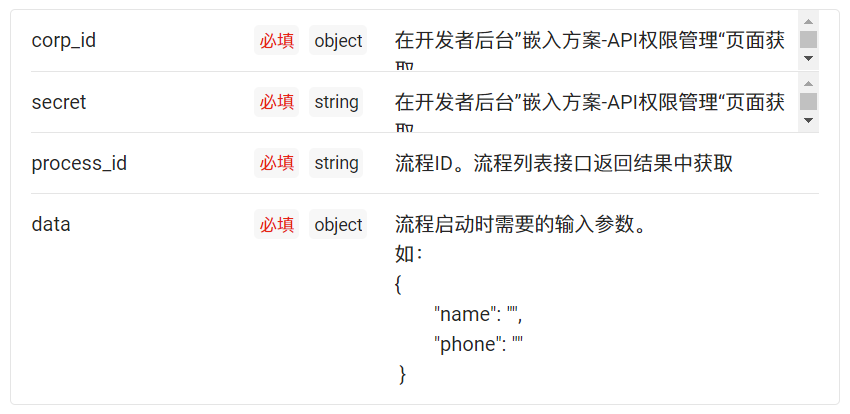The width and height of the screenshot is (850, 414).
Task: Click scroll up arrow in corp_id description
Action: tap(808, 22)
